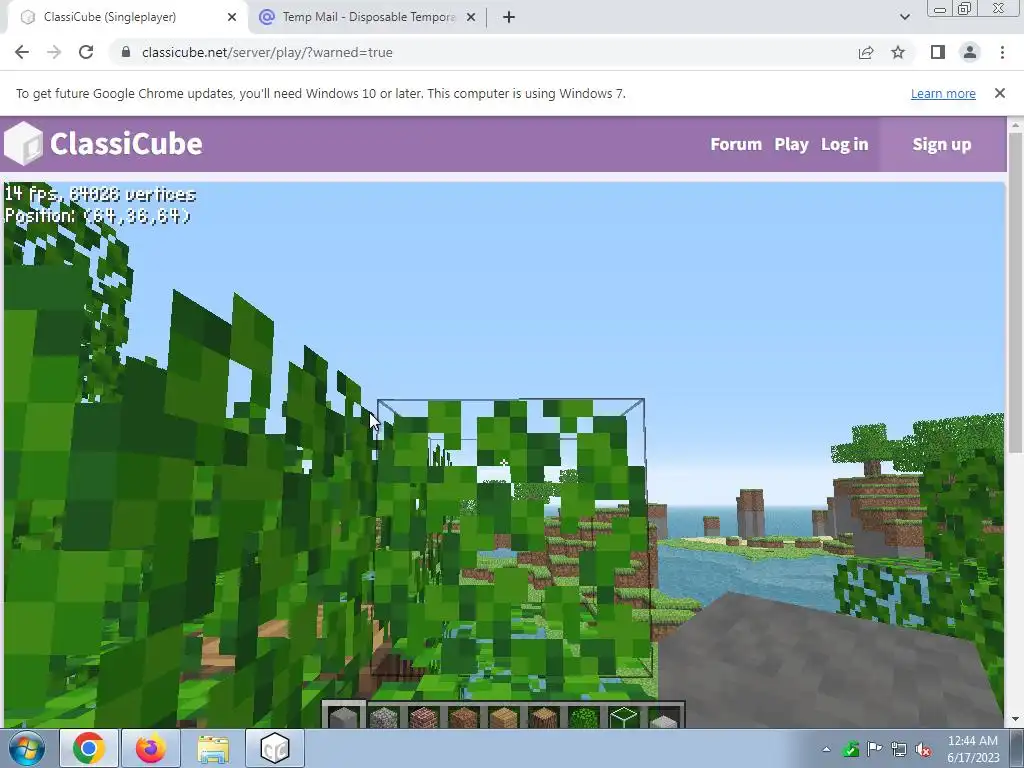Click the Position coordinates text
This screenshot has width=1024, height=768.
pyautogui.click(x=98, y=216)
